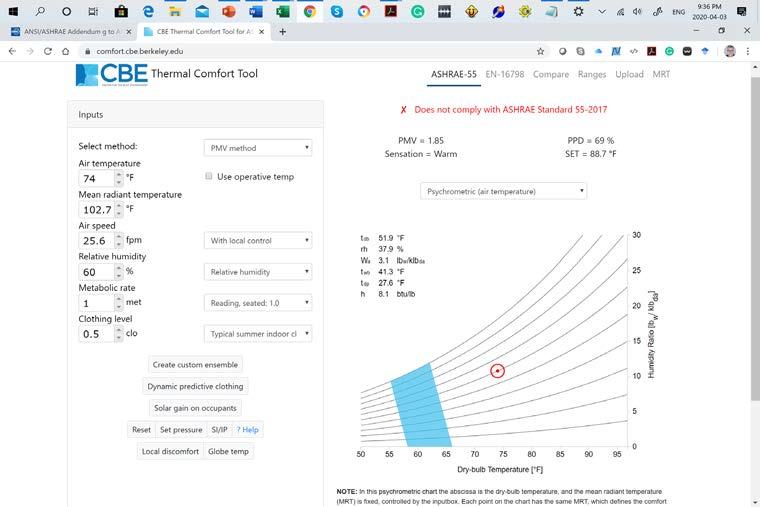Image resolution: width=760 pixels, height=507 pixels.
Task: Open the Upload tab
Action: pyautogui.click(x=629, y=74)
